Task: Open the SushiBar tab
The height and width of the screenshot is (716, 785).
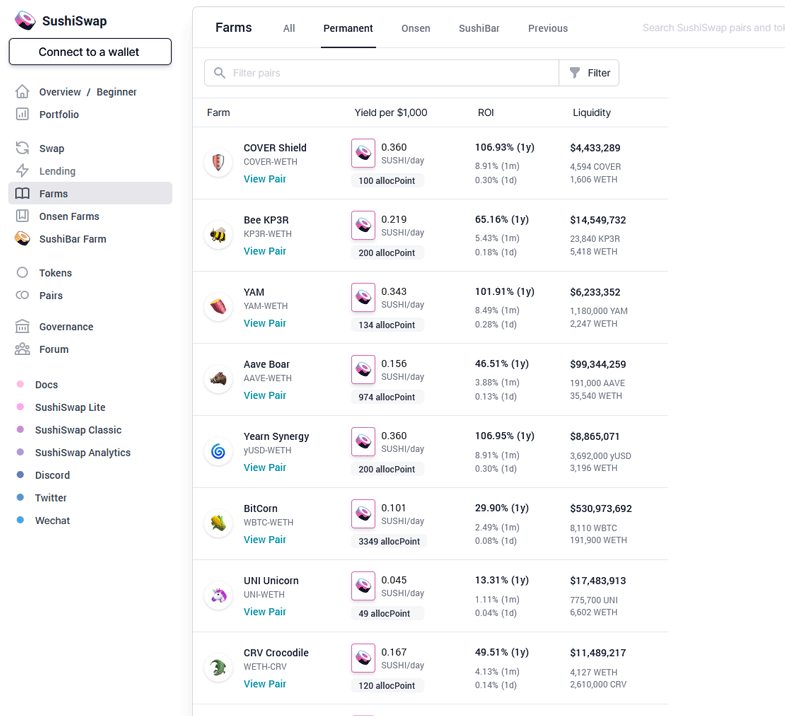Action: pos(479,29)
